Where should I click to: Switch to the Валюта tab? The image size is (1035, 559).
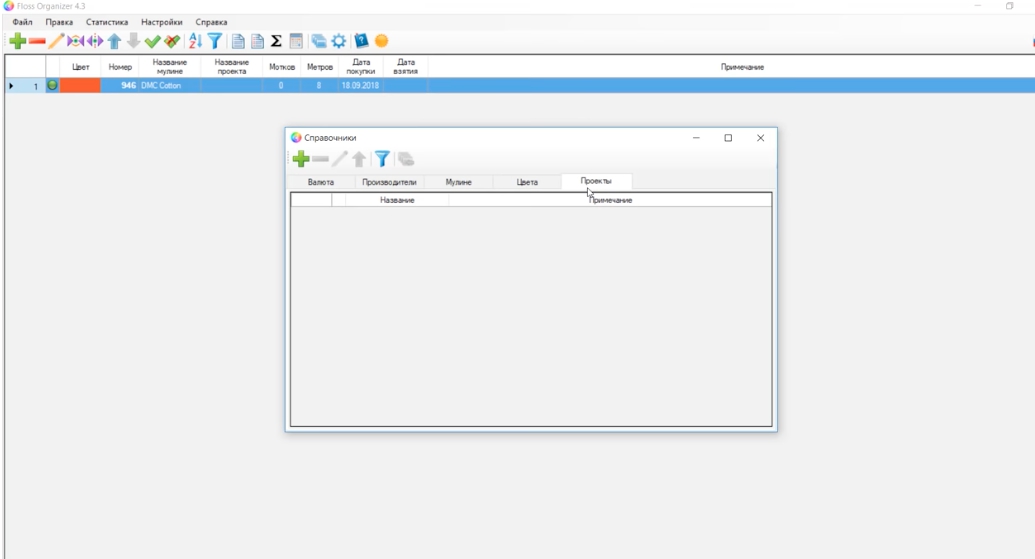pos(321,182)
